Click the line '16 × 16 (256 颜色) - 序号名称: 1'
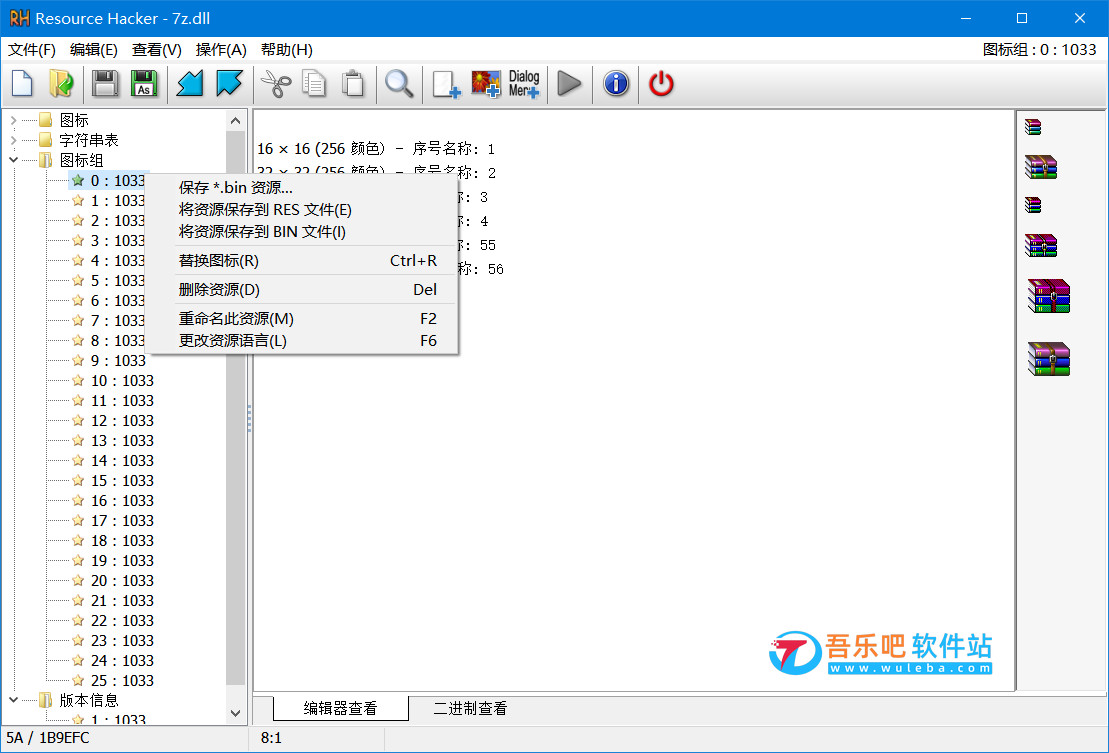This screenshot has height=753, width=1109. pyautogui.click(x=376, y=148)
